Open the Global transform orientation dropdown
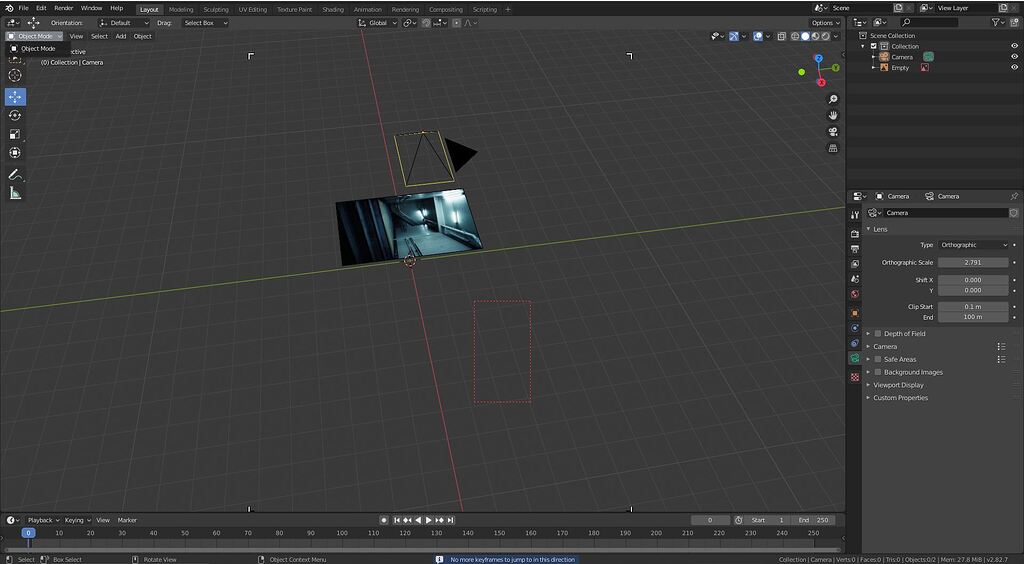The height and width of the screenshot is (564, 1024). click(377, 23)
